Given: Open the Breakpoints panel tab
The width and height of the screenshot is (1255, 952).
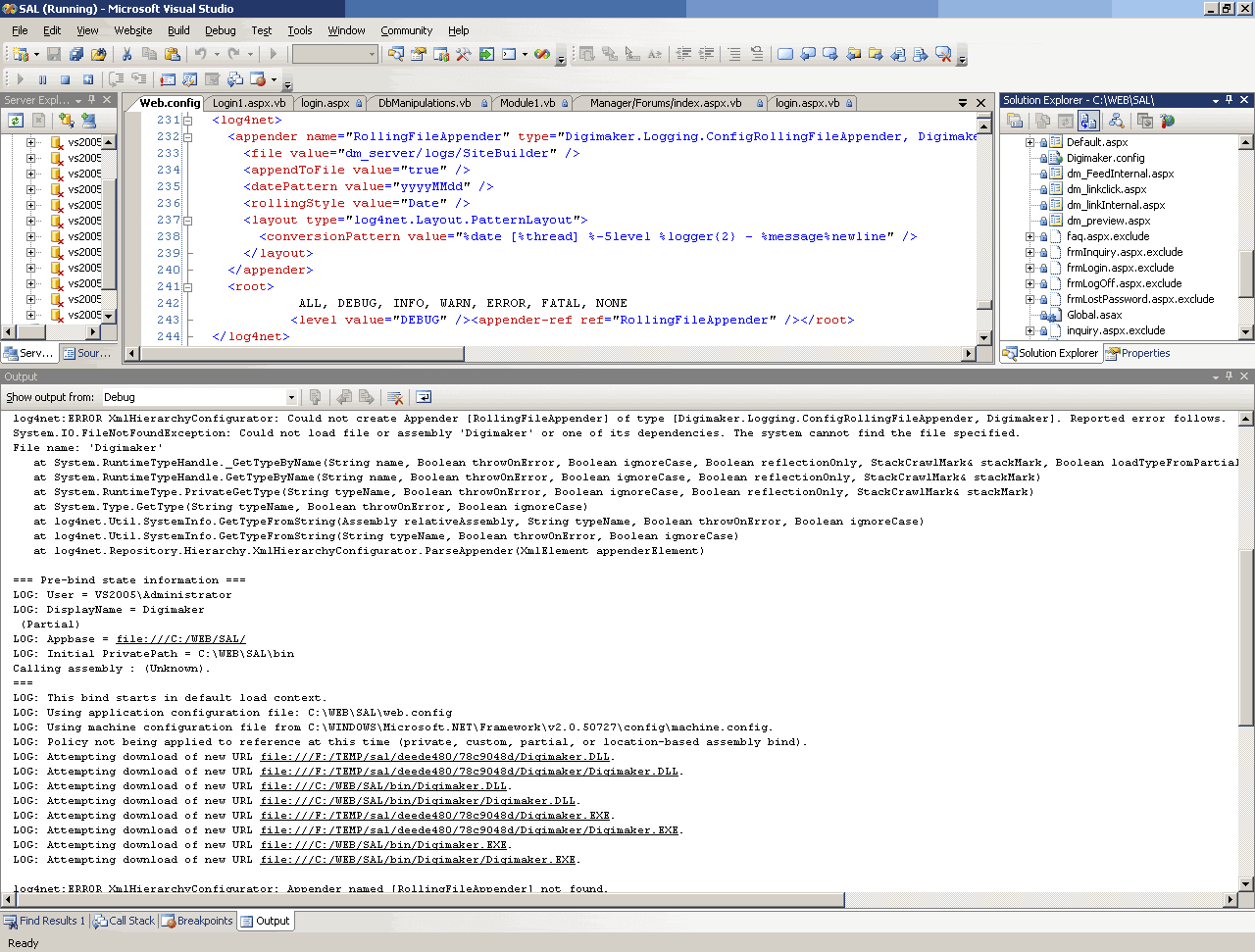Looking at the screenshot, I should 197,921.
